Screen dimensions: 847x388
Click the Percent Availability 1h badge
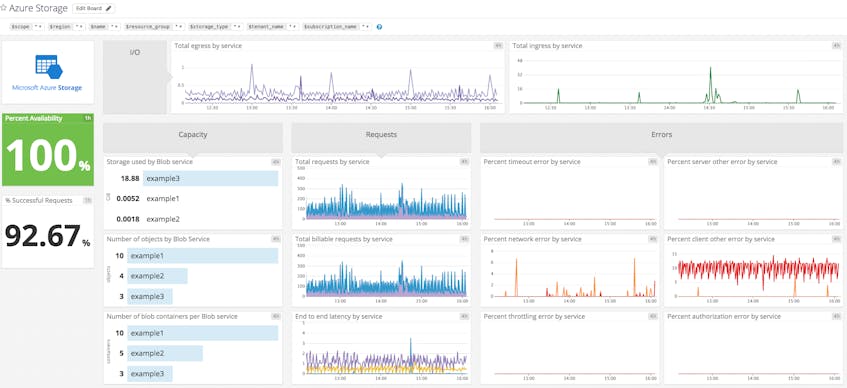tap(88, 118)
